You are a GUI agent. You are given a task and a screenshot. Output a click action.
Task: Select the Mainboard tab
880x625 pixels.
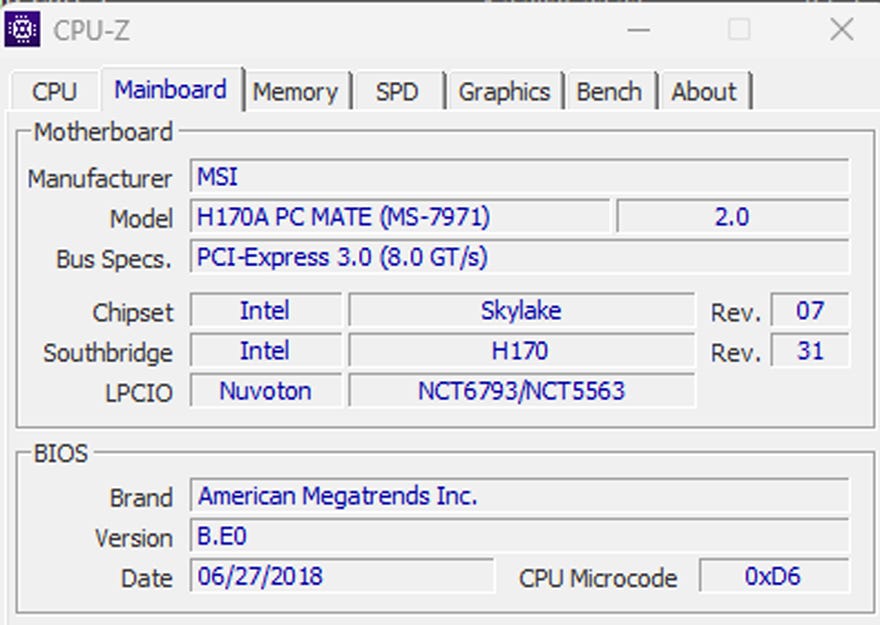pyautogui.click(x=170, y=90)
